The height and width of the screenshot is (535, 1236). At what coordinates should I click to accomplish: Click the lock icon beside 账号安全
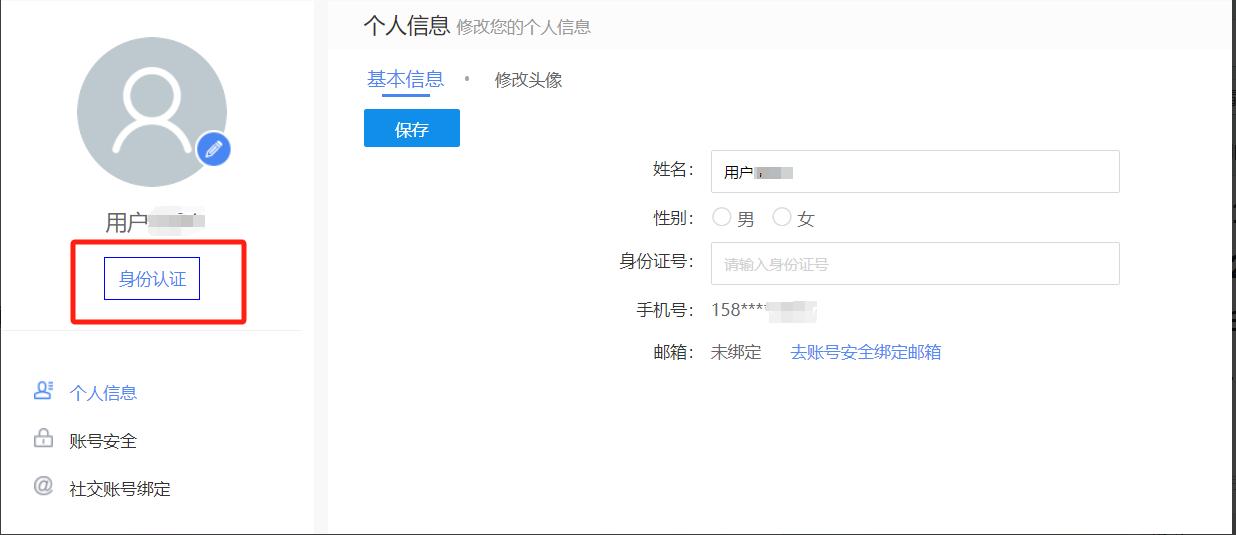(43, 439)
